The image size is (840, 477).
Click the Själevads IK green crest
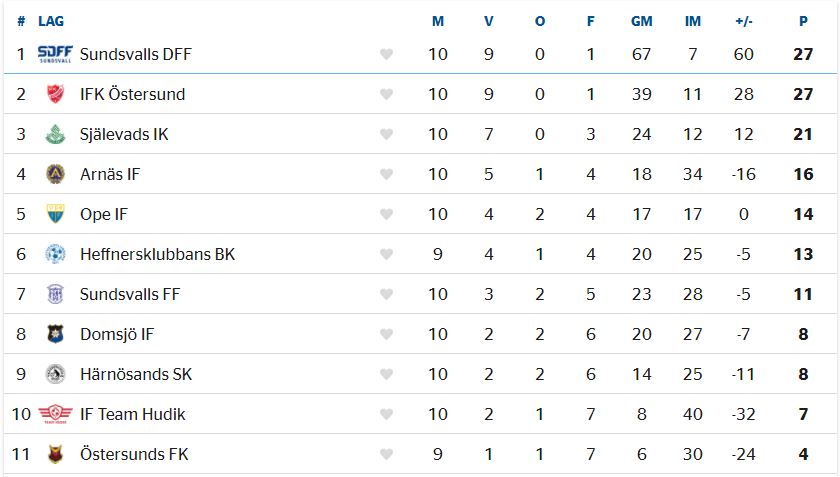pyautogui.click(x=55, y=134)
